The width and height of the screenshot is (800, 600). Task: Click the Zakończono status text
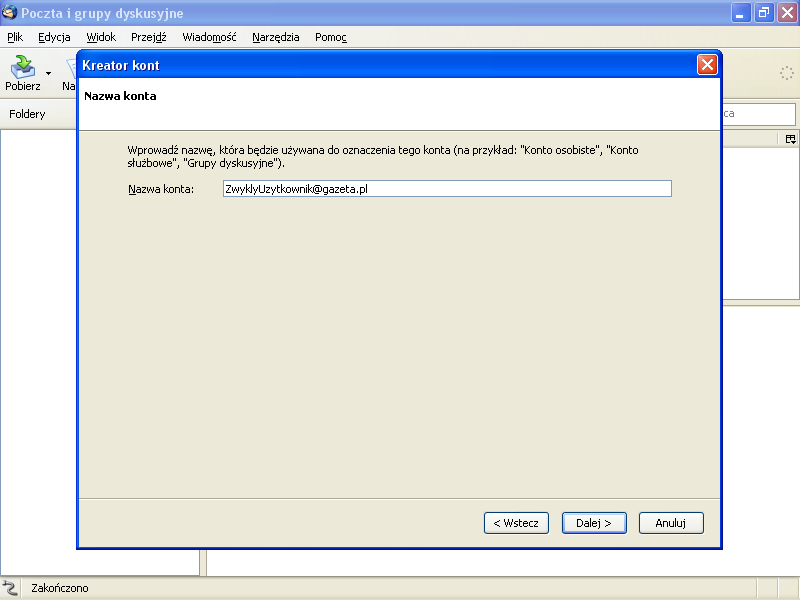pyautogui.click(x=60, y=588)
